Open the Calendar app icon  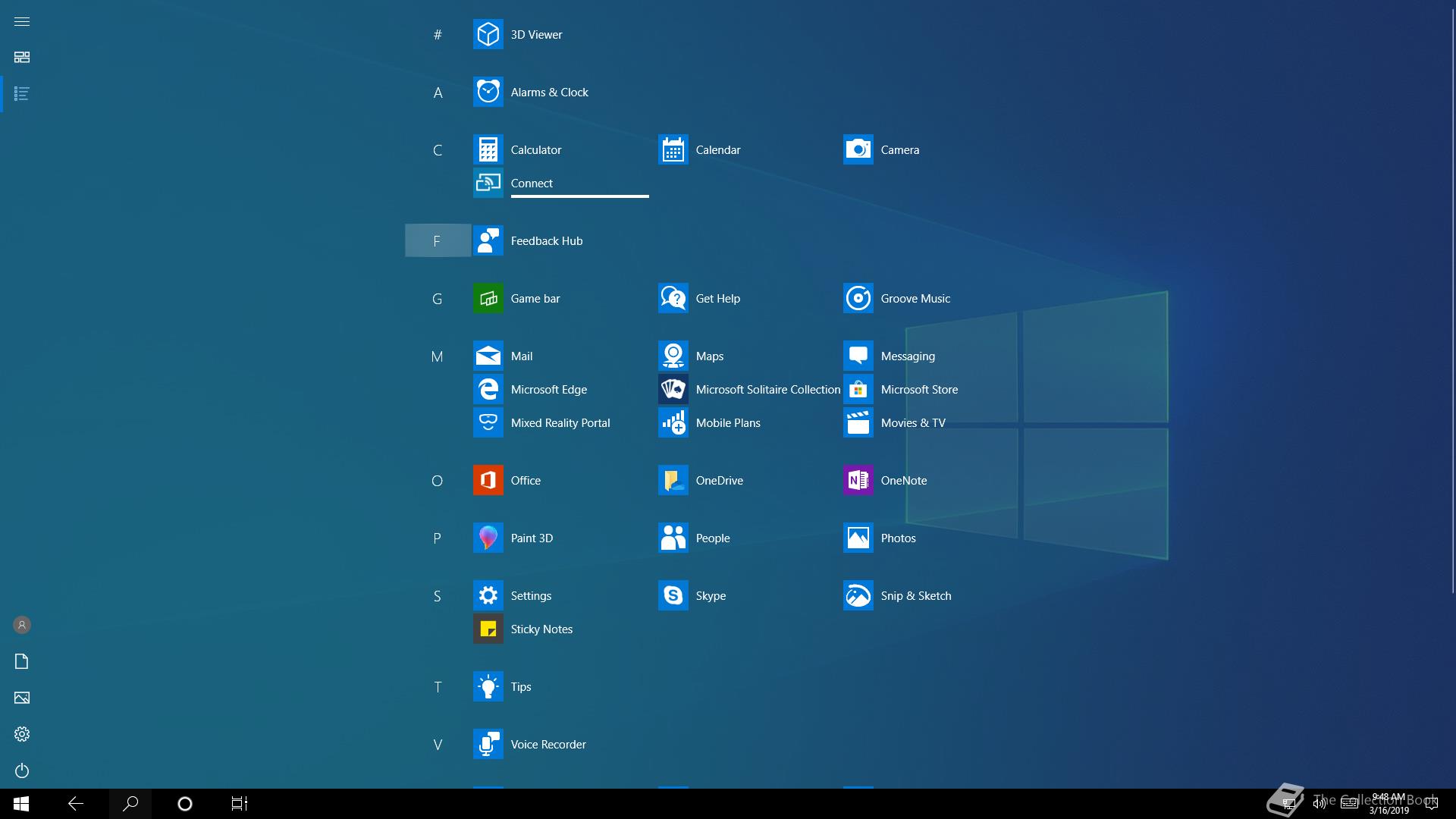click(x=673, y=149)
